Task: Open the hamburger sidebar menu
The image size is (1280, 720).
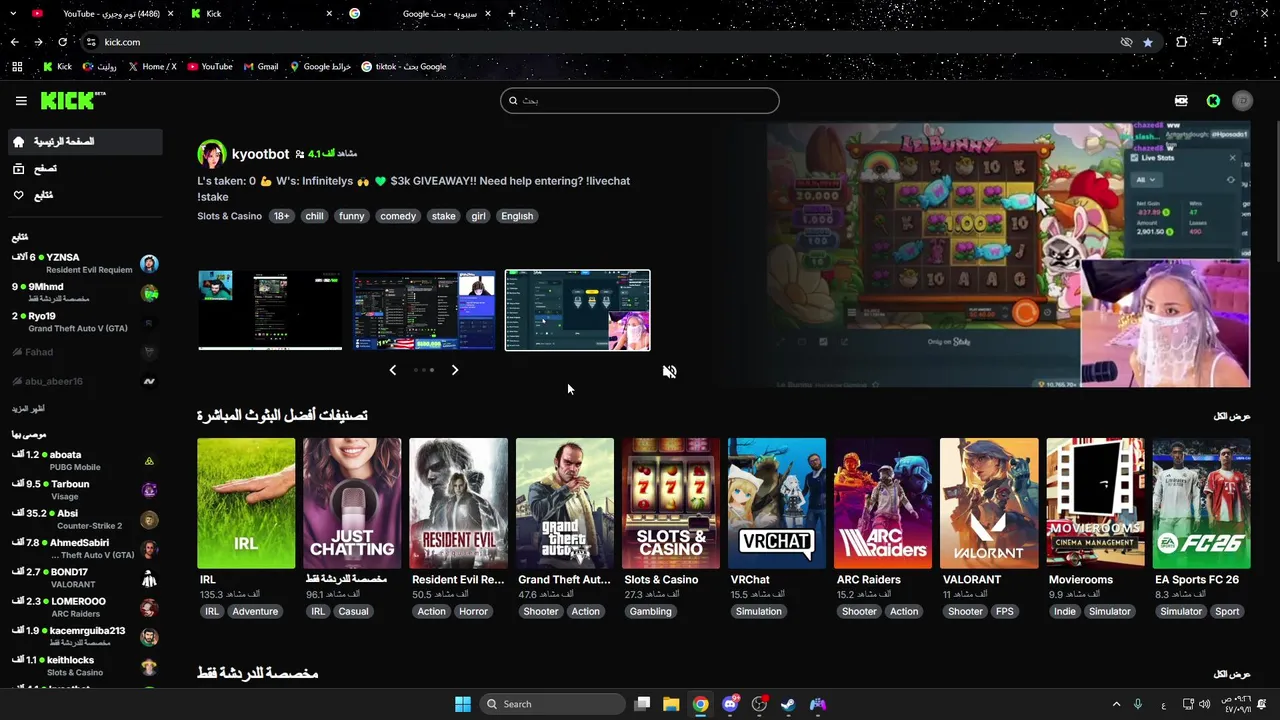Action: (21, 101)
